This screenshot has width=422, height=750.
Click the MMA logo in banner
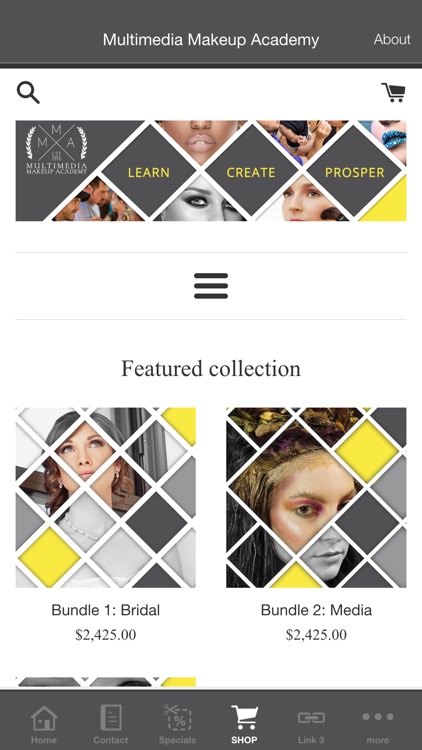click(x=56, y=149)
